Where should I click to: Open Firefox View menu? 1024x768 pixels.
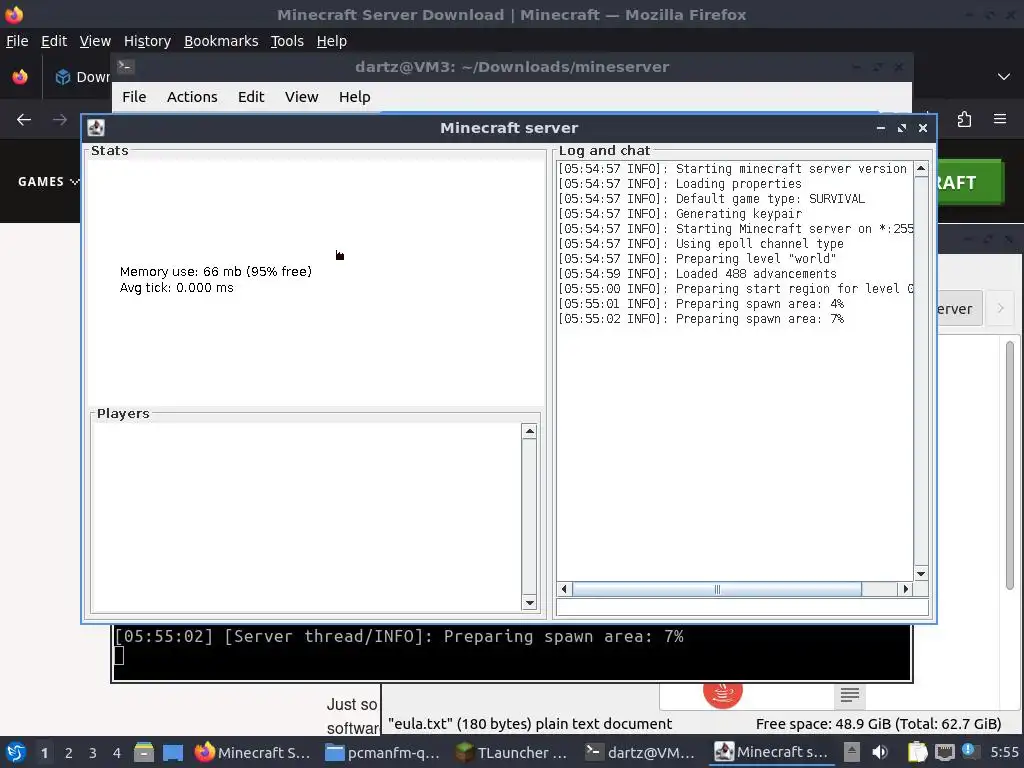pyautogui.click(x=95, y=41)
